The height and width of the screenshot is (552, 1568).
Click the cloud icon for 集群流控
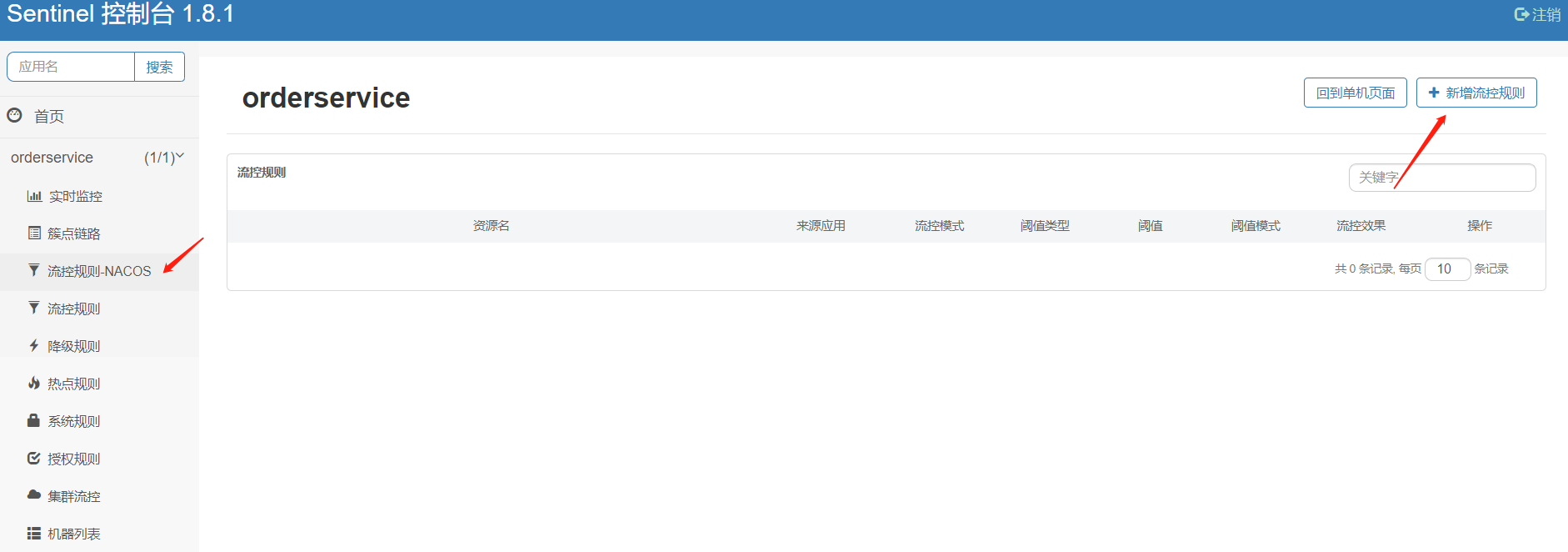point(34,495)
